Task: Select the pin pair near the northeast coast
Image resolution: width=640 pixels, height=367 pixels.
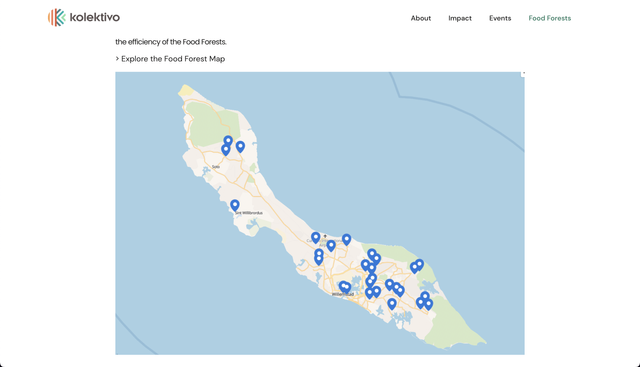Action: (417, 267)
